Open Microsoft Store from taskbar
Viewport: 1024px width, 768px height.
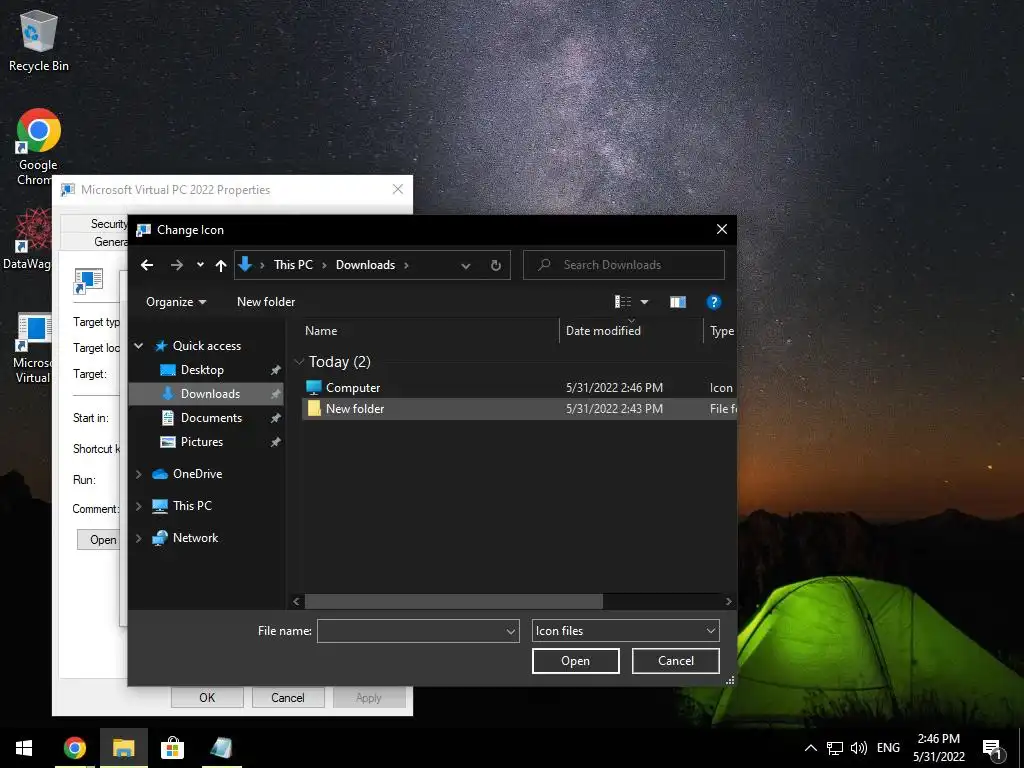pos(172,748)
